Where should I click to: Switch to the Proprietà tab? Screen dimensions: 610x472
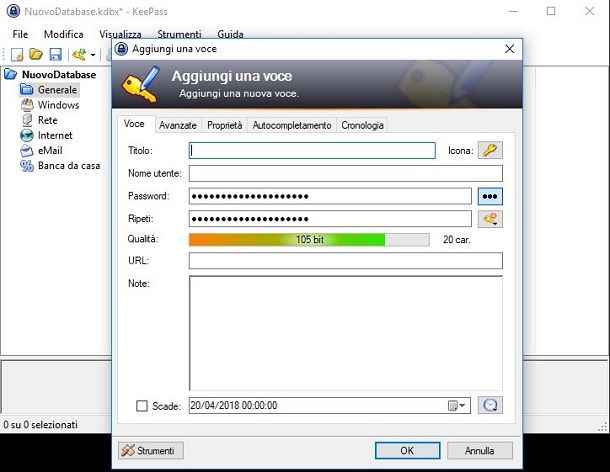[x=224, y=125]
